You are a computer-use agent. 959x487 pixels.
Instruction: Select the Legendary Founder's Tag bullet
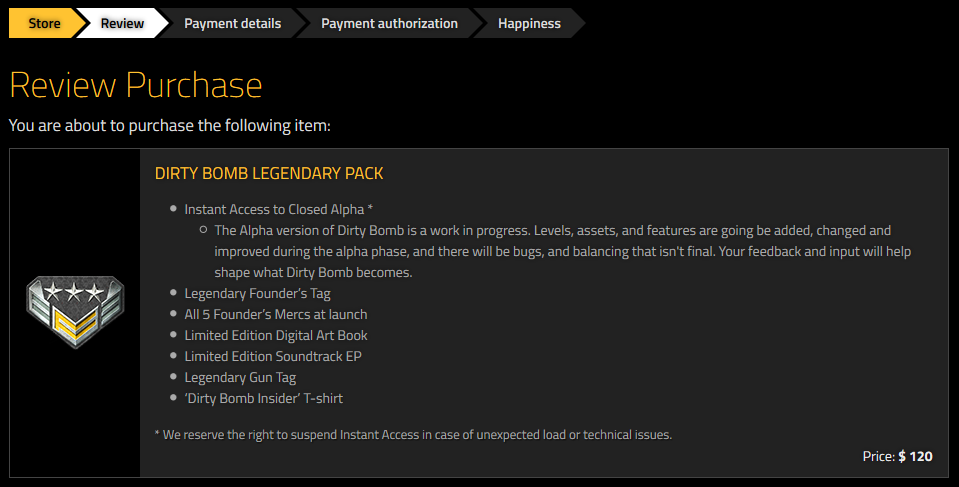point(257,294)
